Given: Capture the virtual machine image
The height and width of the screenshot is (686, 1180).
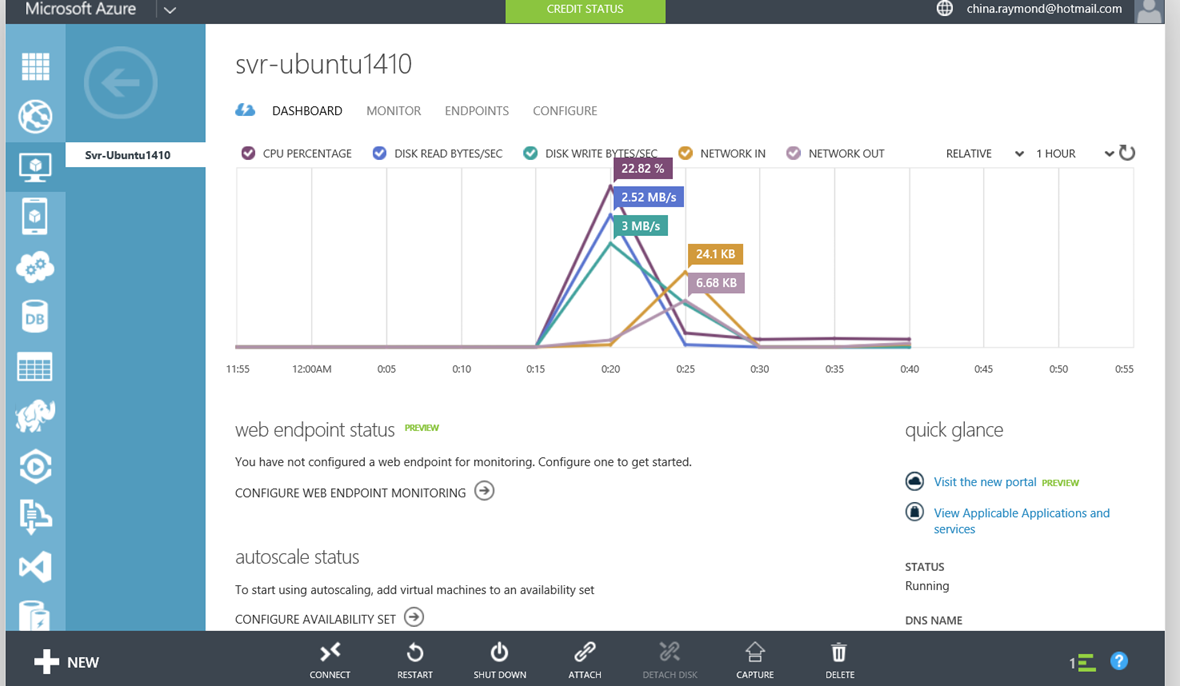Looking at the screenshot, I should click(x=755, y=660).
